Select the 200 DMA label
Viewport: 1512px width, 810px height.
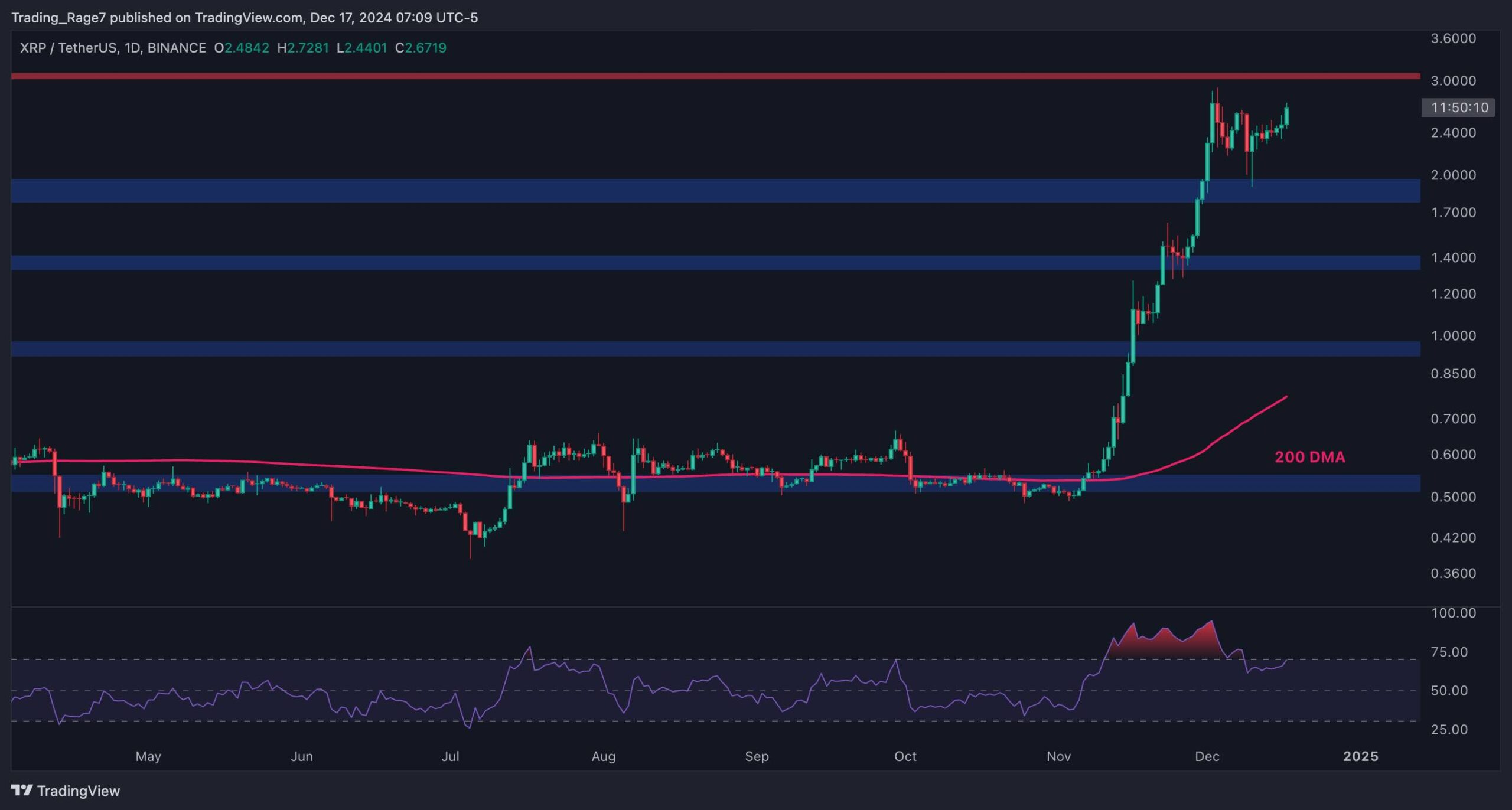point(1309,457)
